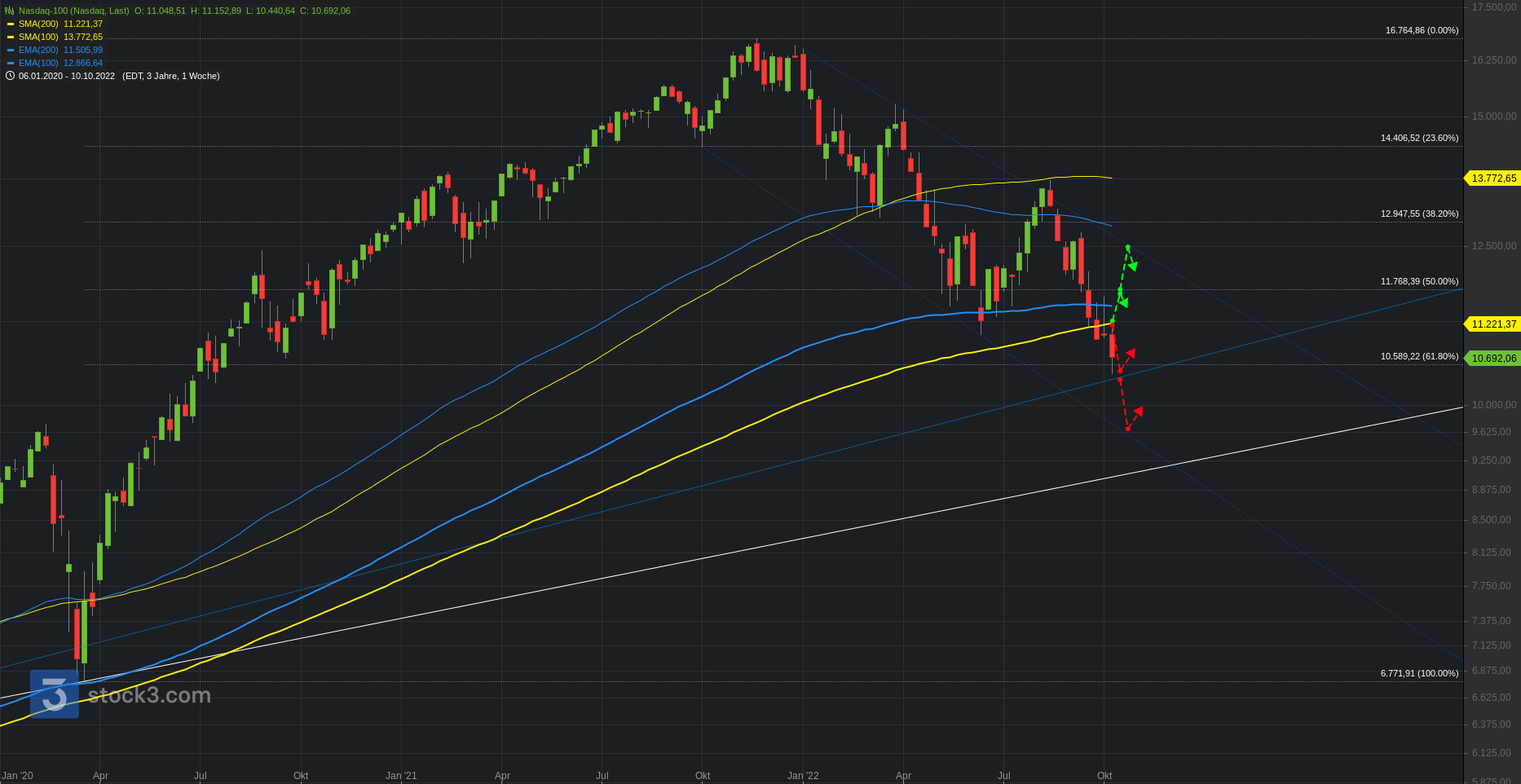This screenshot has height=784, width=1521.
Task: Select the 38.20% Fibonacci level label
Action: 1419,214
